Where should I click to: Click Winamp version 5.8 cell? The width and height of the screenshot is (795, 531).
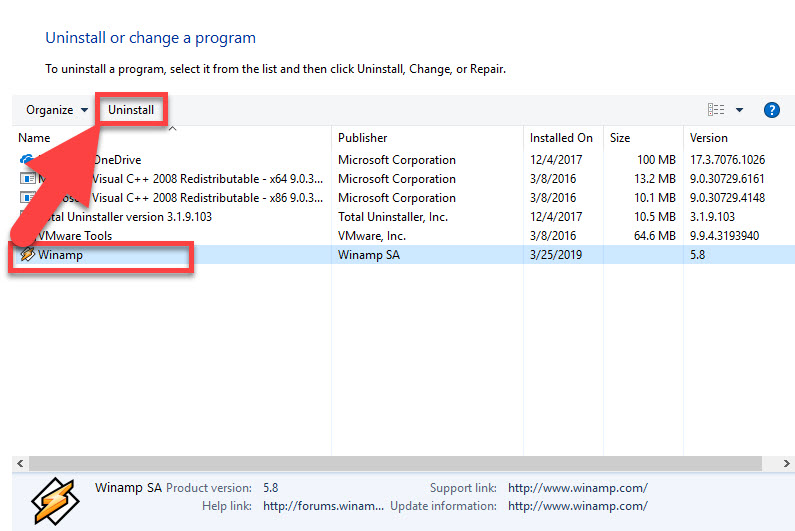[697, 255]
